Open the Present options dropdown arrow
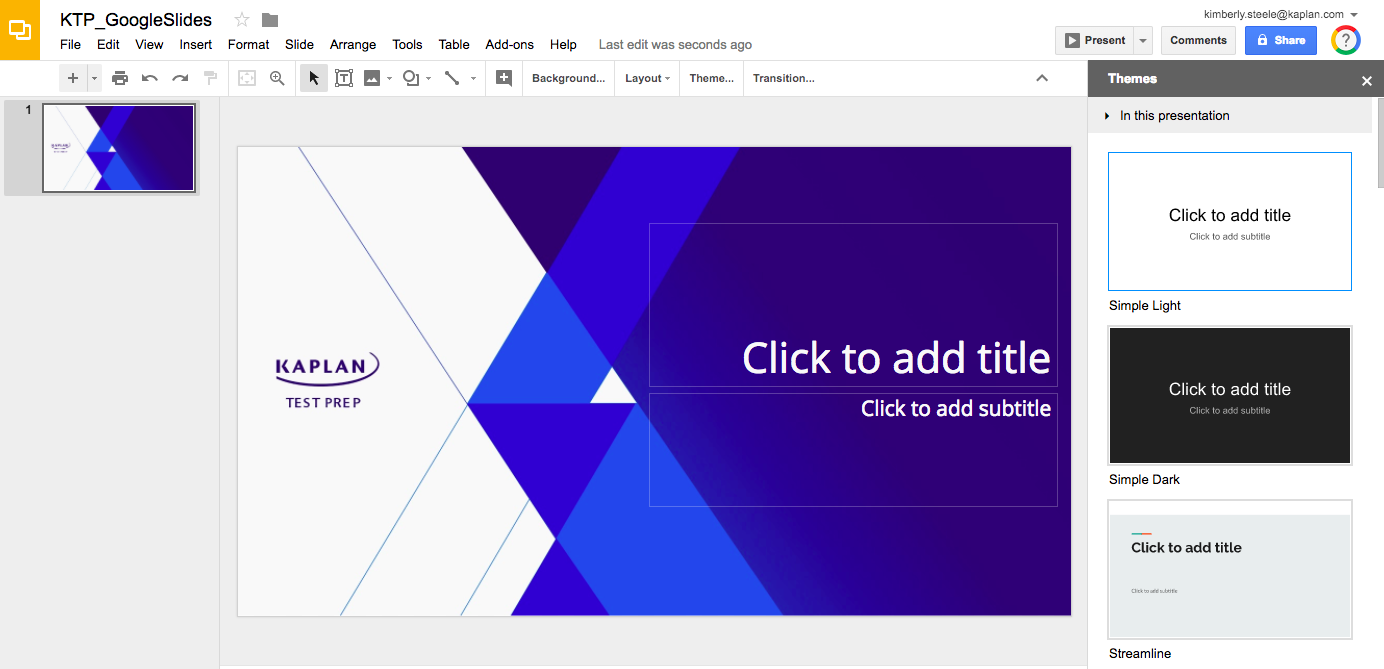 (x=1143, y=41)
